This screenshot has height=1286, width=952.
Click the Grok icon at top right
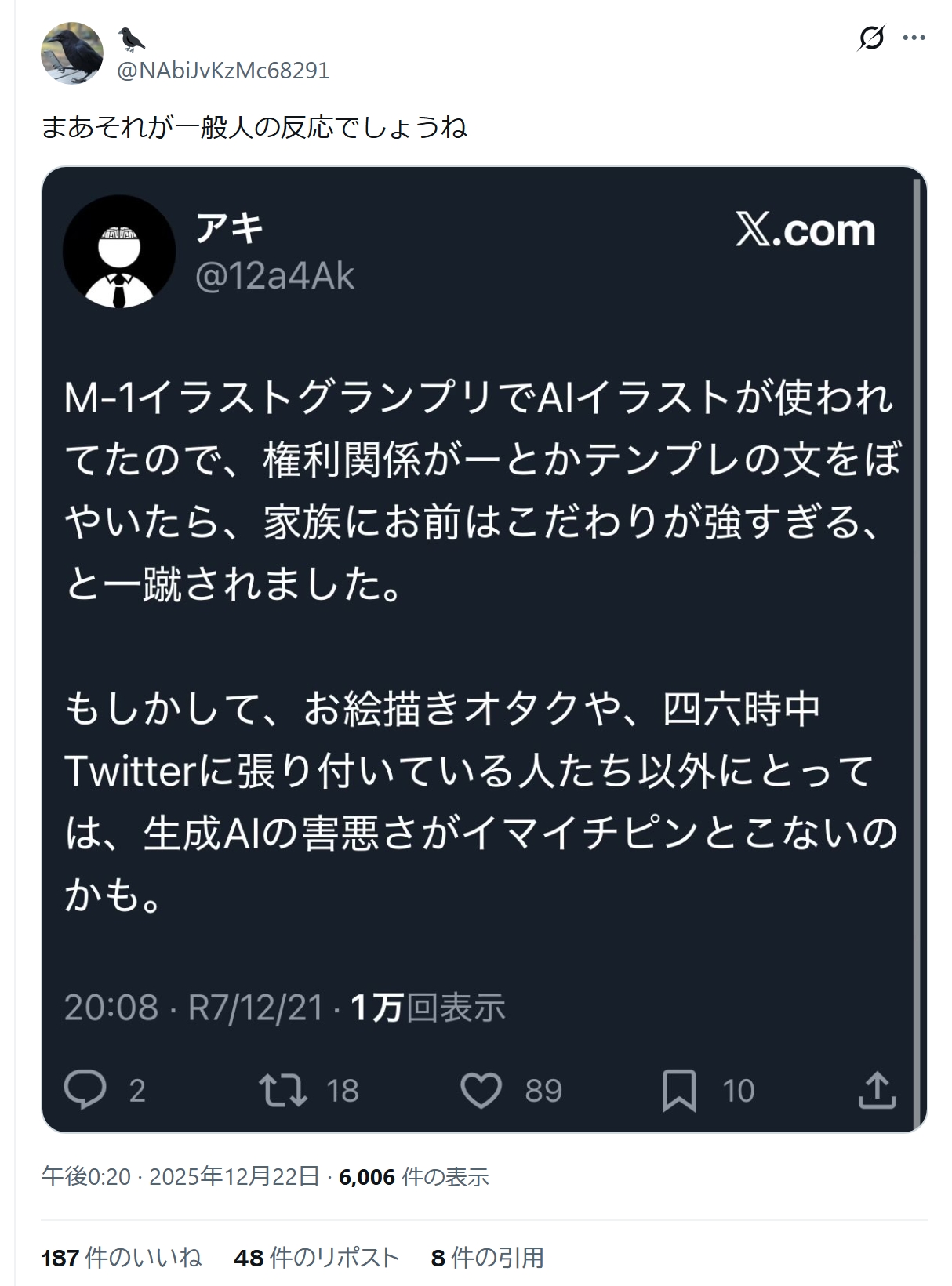tap(871, 38)
